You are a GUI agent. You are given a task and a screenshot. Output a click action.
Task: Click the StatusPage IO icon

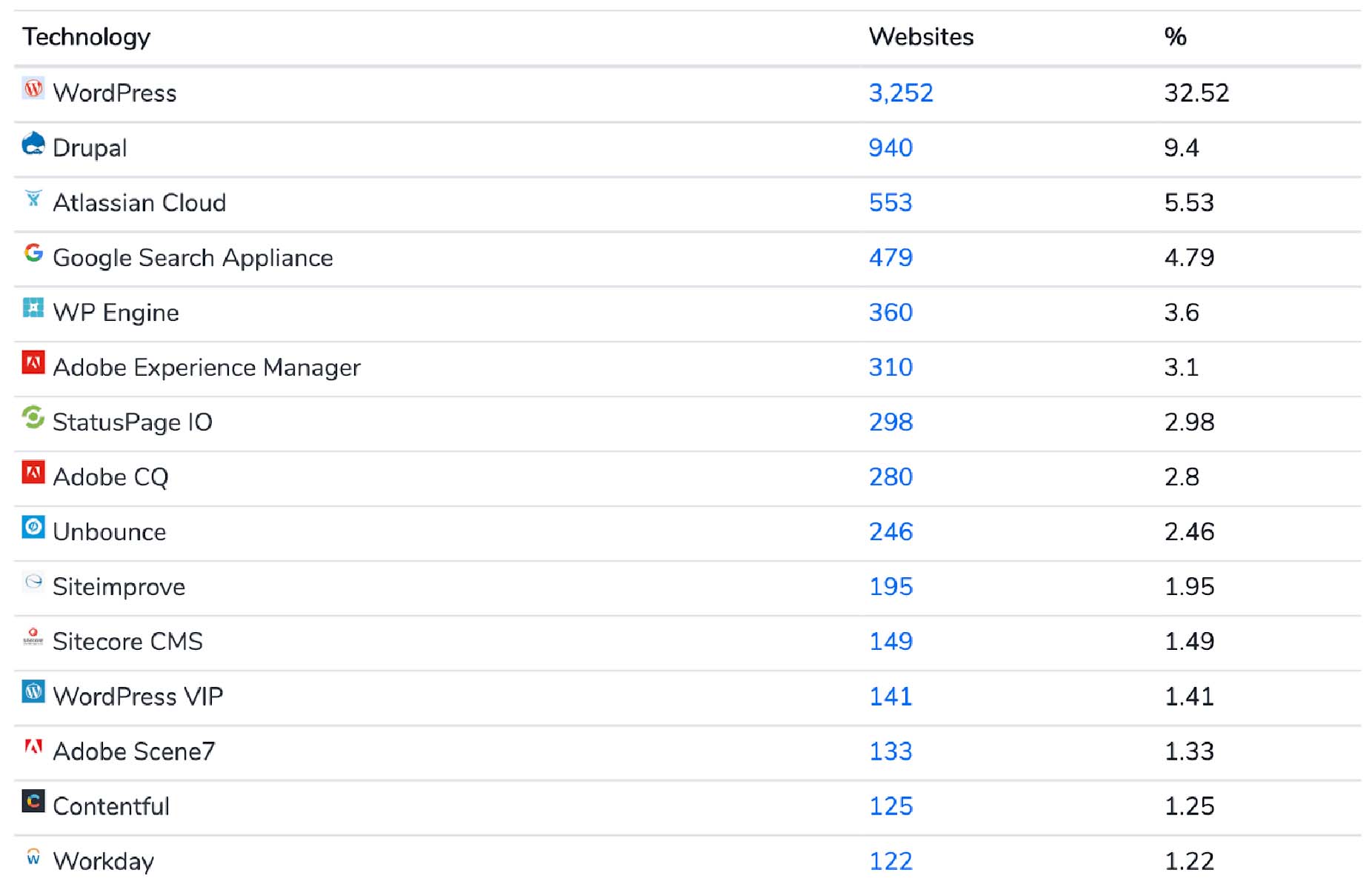pyautogui.click(x=33, y=418)
